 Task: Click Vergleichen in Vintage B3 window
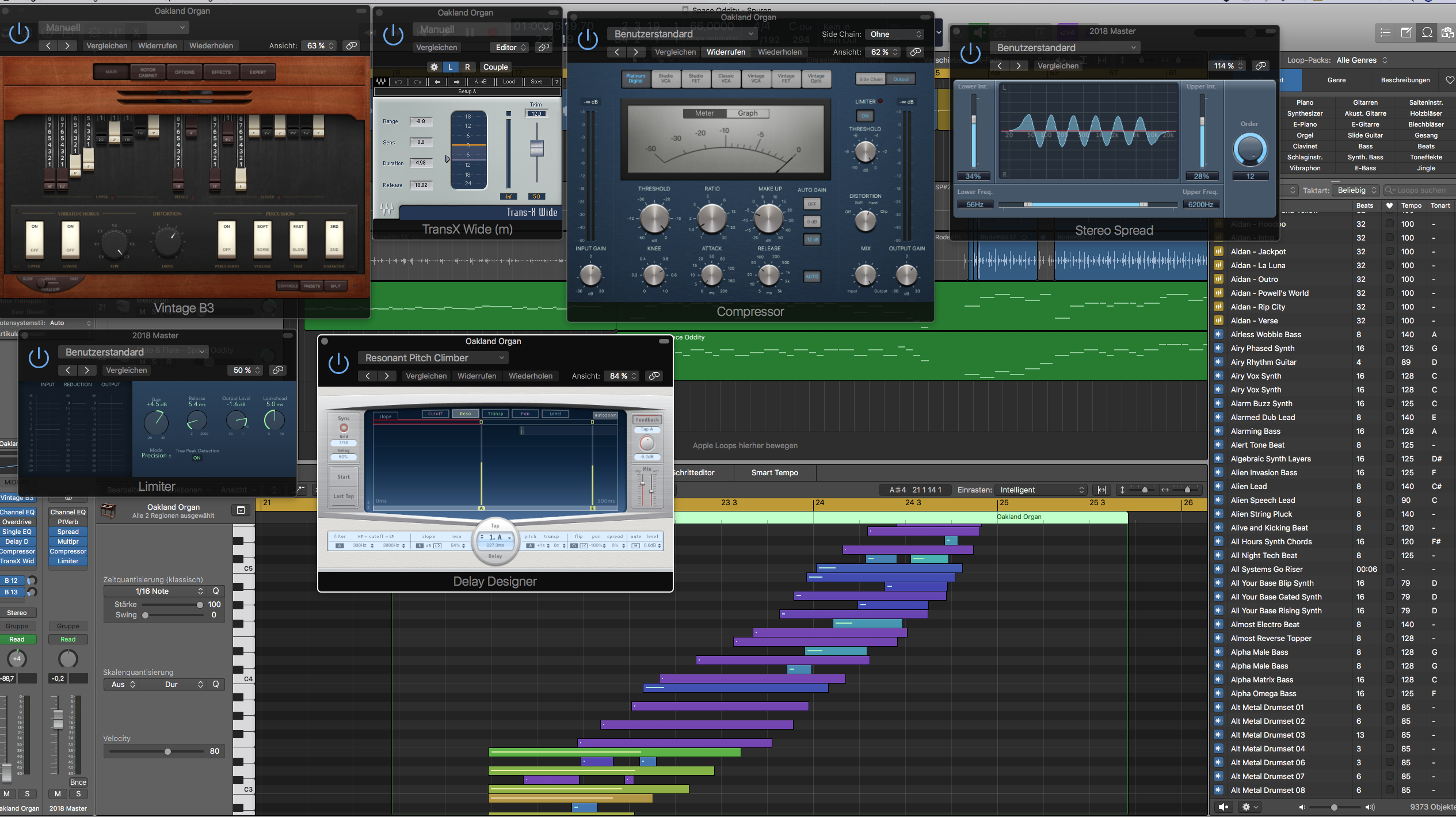(106, 45)
